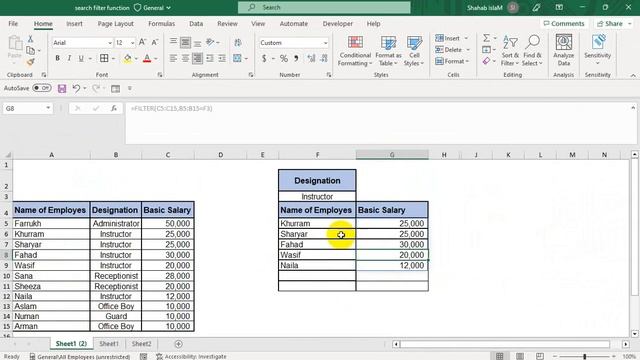The image size is (640, 360).
Task: Expand the Format cells dropdown
Action: 467,61
